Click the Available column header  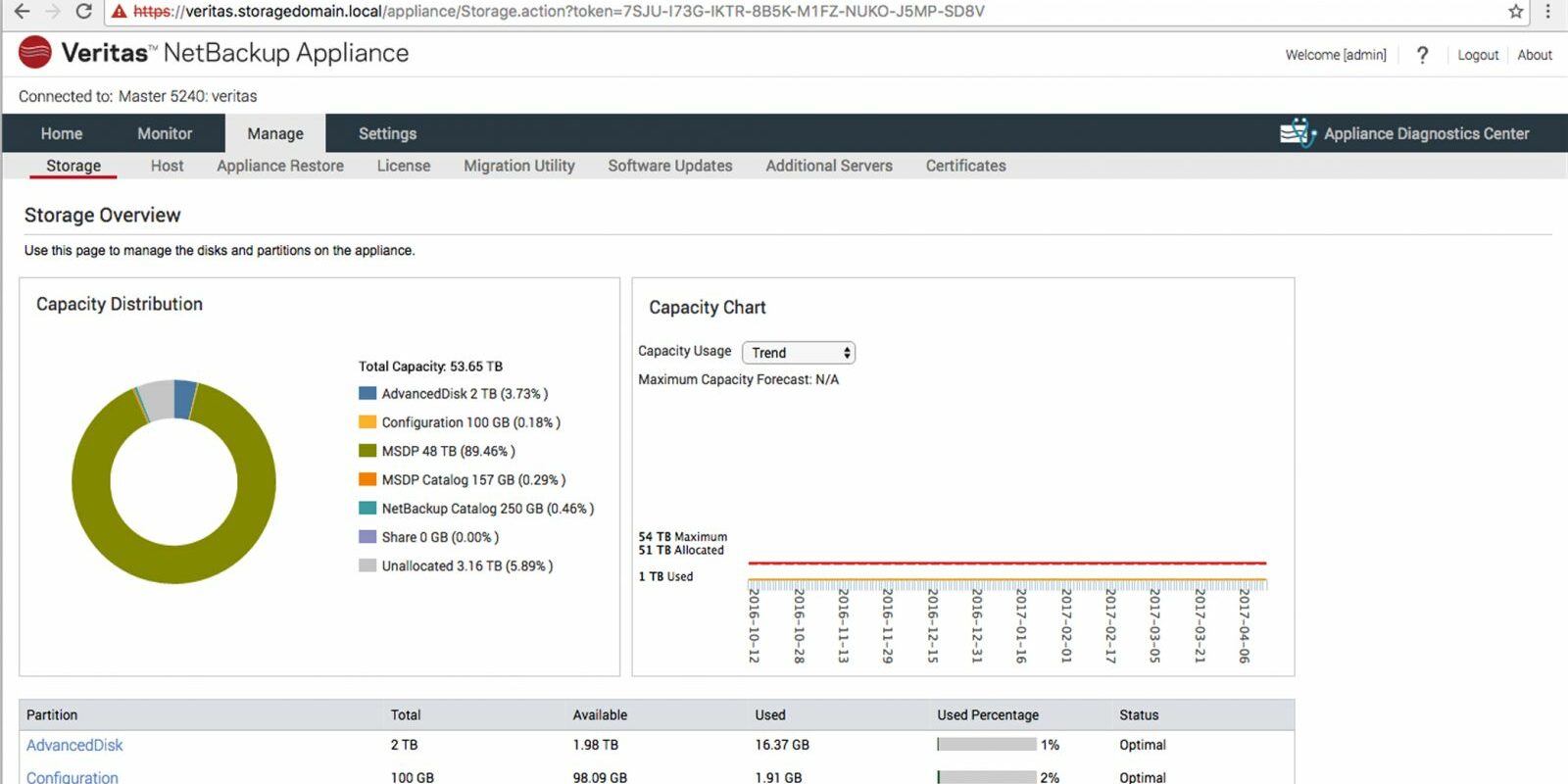(x=600, y=715)
